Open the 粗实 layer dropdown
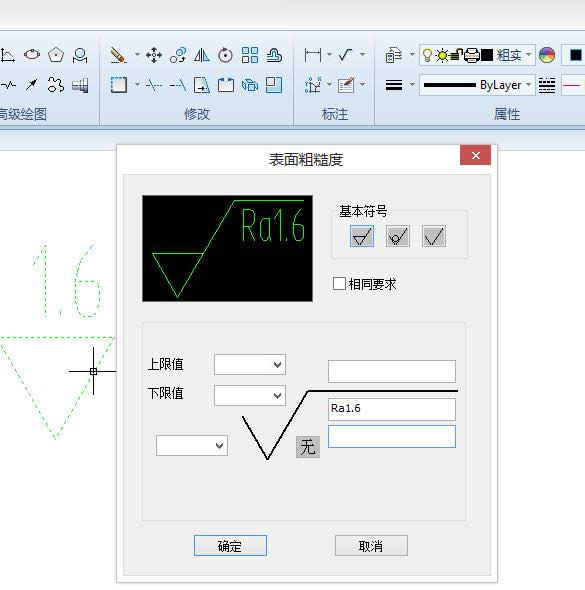This screenshot has width=585, height=590. pos(477,55)
